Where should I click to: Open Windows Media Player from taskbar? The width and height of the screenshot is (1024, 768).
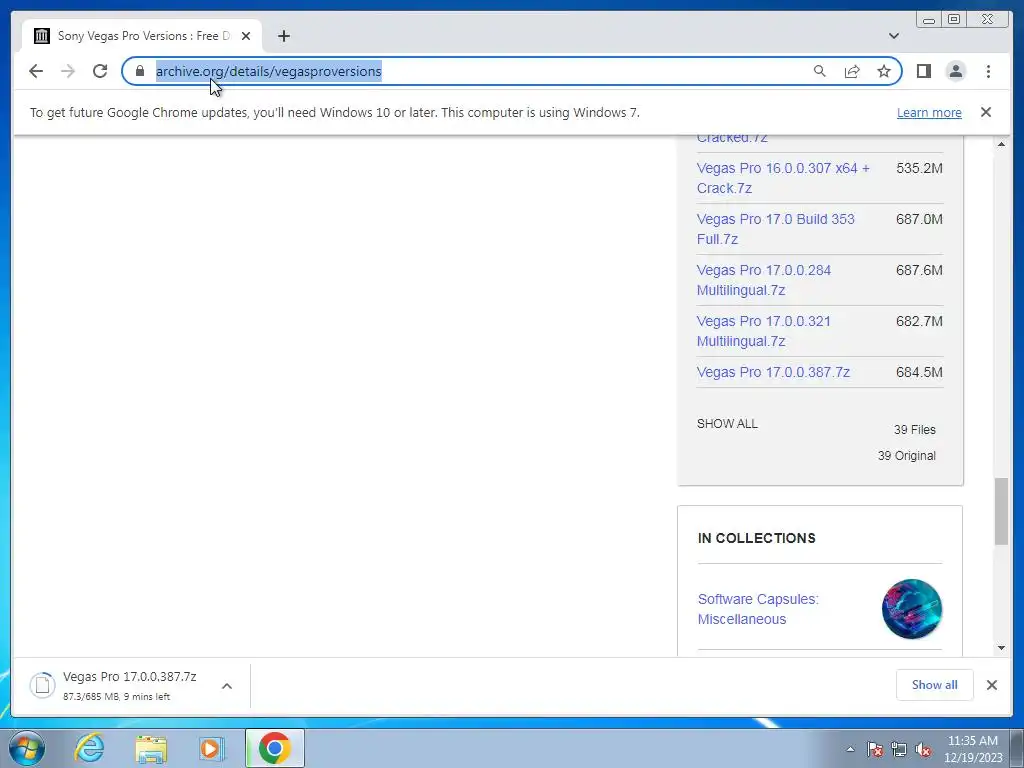(x=212, y=748)
